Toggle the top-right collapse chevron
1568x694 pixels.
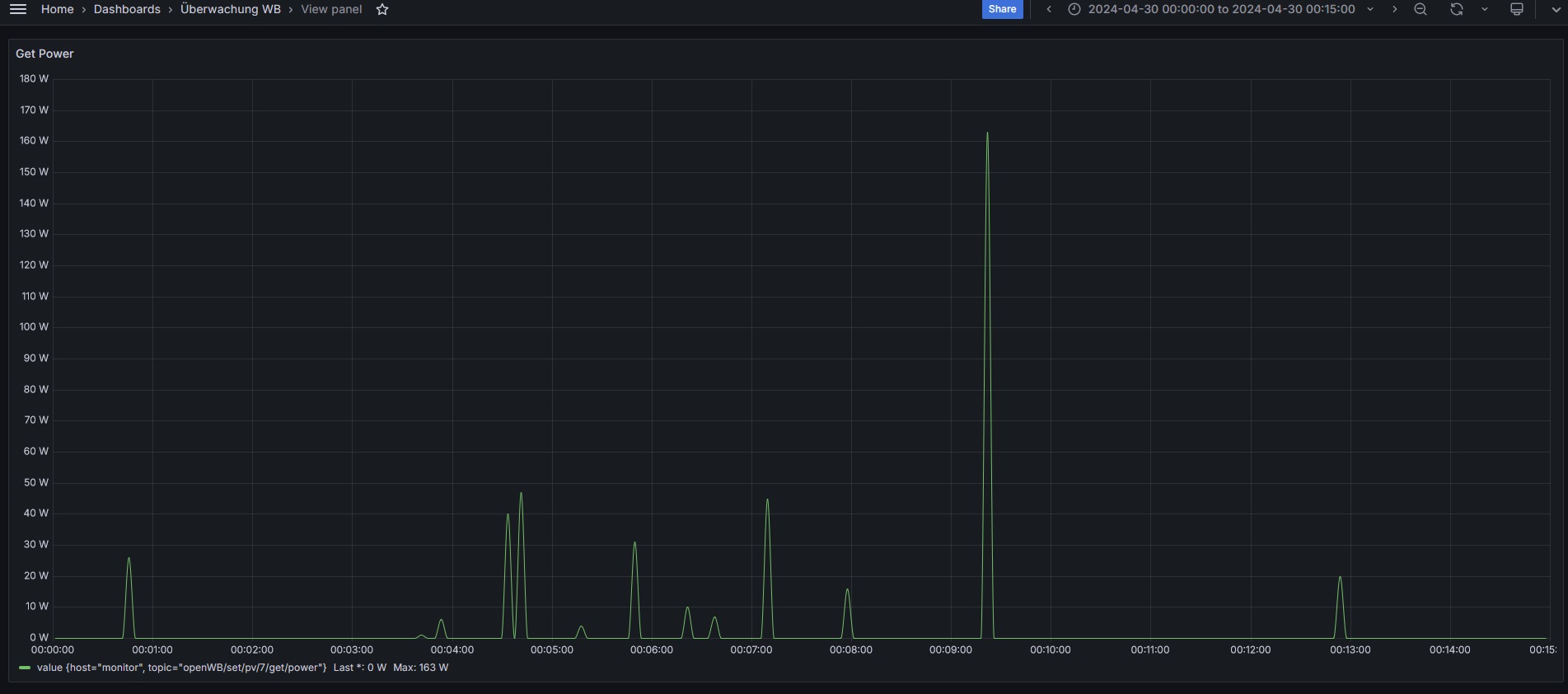point(1556,9)
